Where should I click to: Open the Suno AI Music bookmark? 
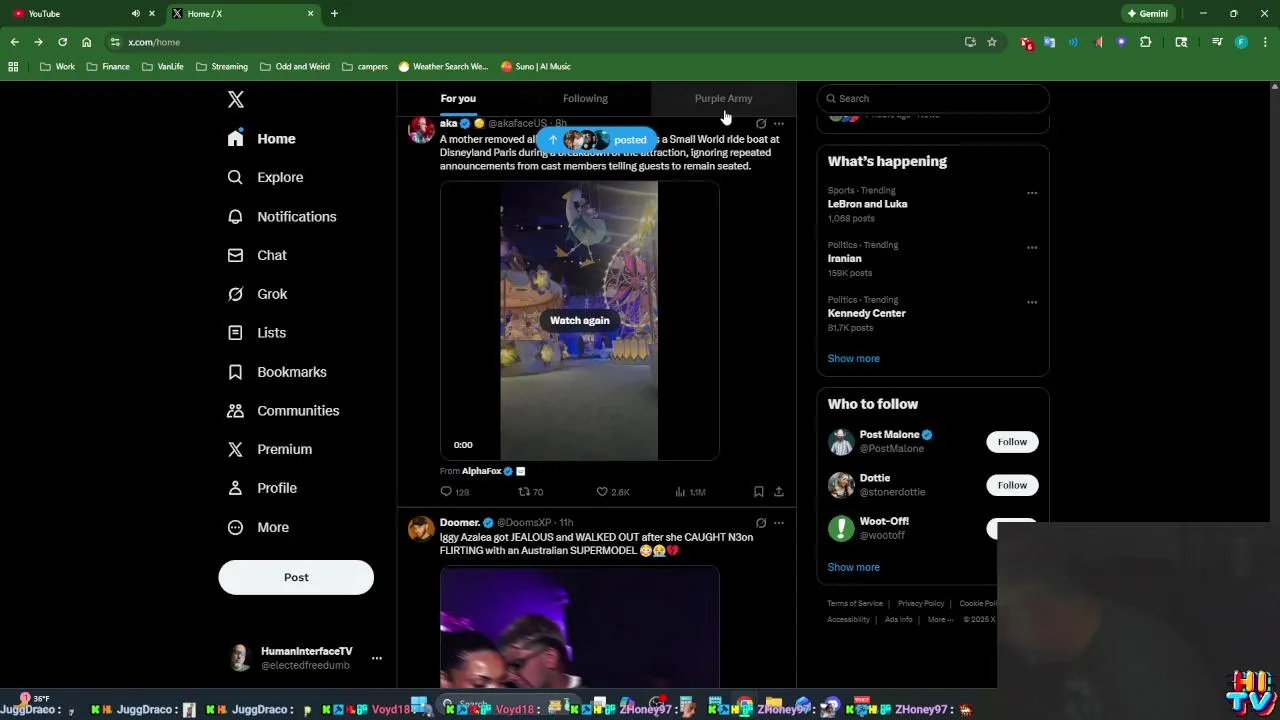tap(536, 67)
